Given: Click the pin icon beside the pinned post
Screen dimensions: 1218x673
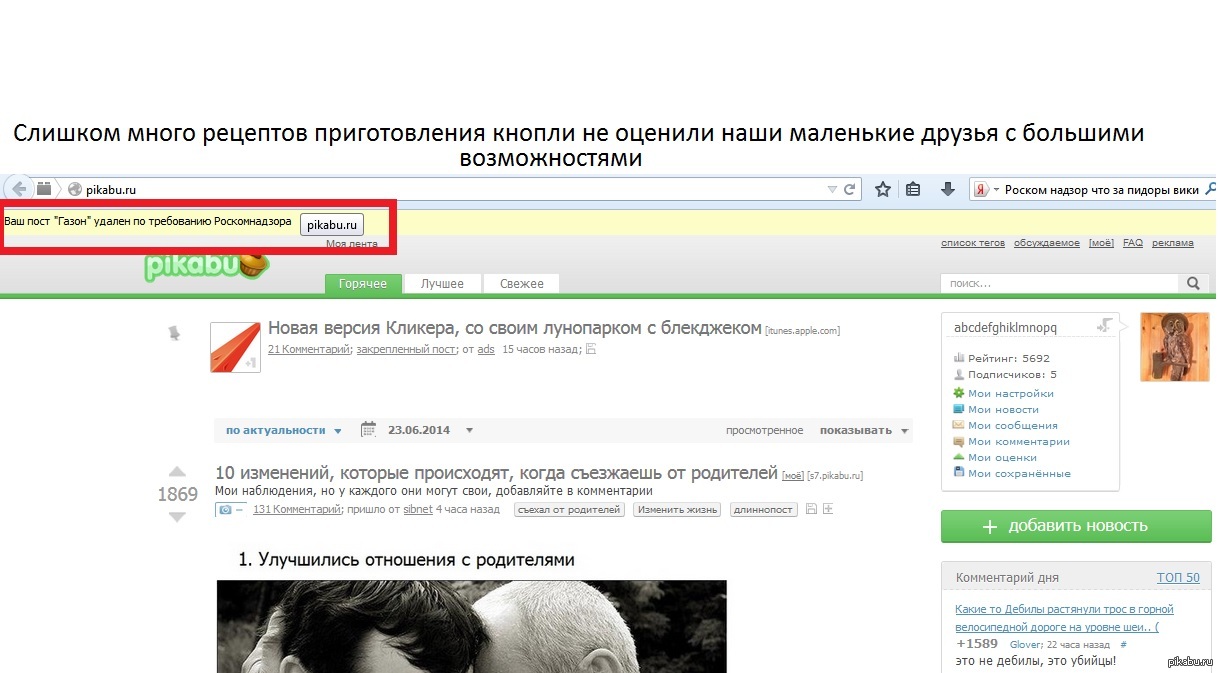Looking at the screenshot, I should [x=175, y=334].
